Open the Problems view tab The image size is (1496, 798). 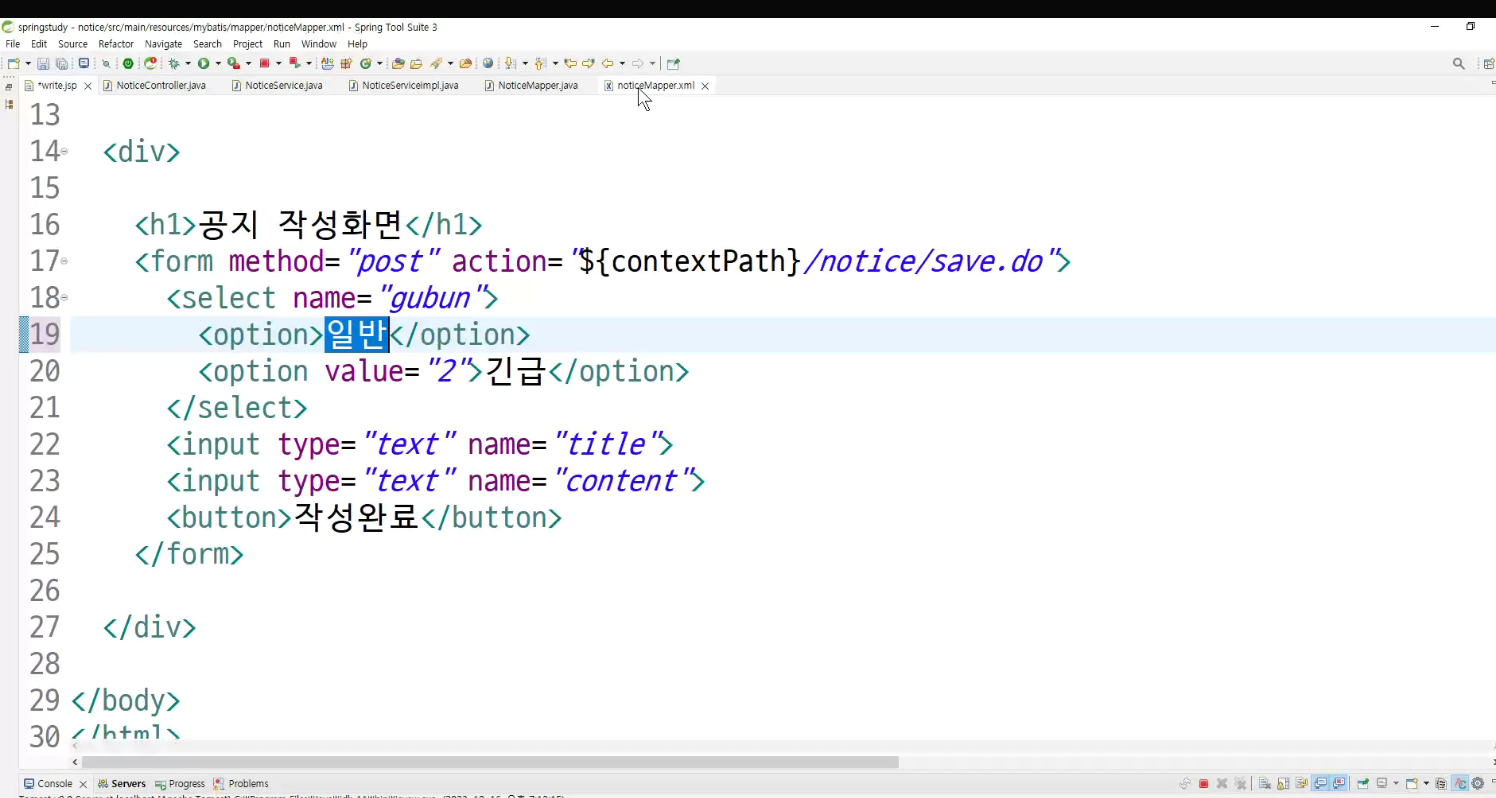[241, 784]
